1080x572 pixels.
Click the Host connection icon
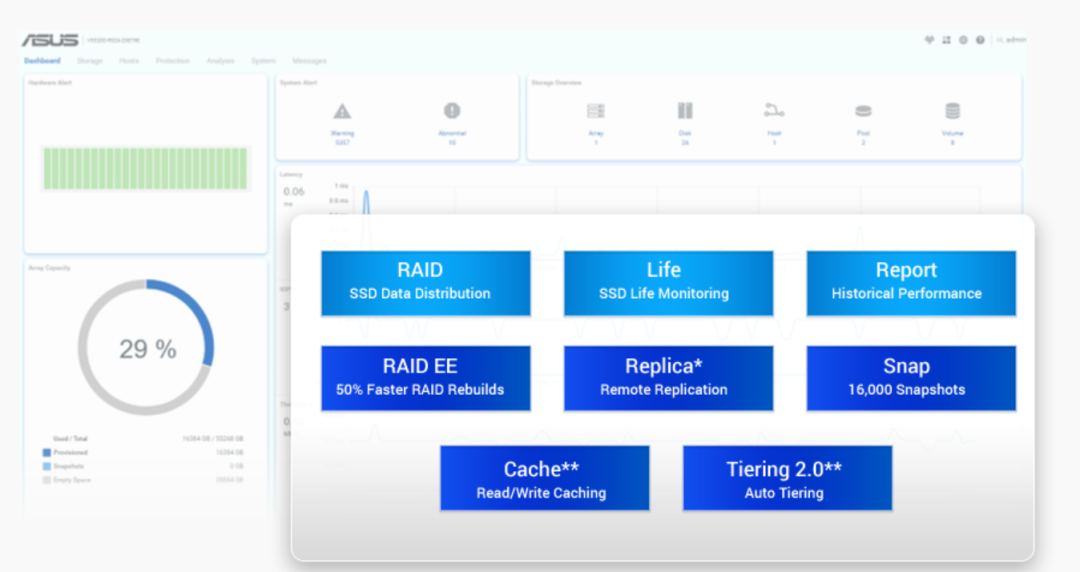tap(774, 111)
